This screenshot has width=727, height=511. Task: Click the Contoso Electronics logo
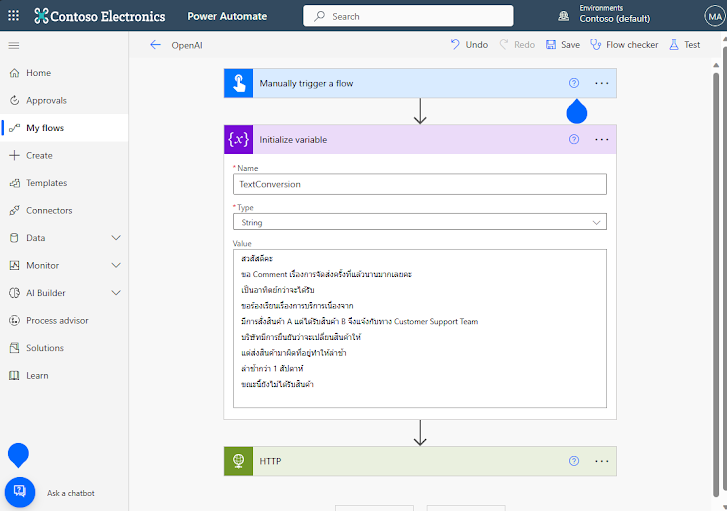coord(100,16)
